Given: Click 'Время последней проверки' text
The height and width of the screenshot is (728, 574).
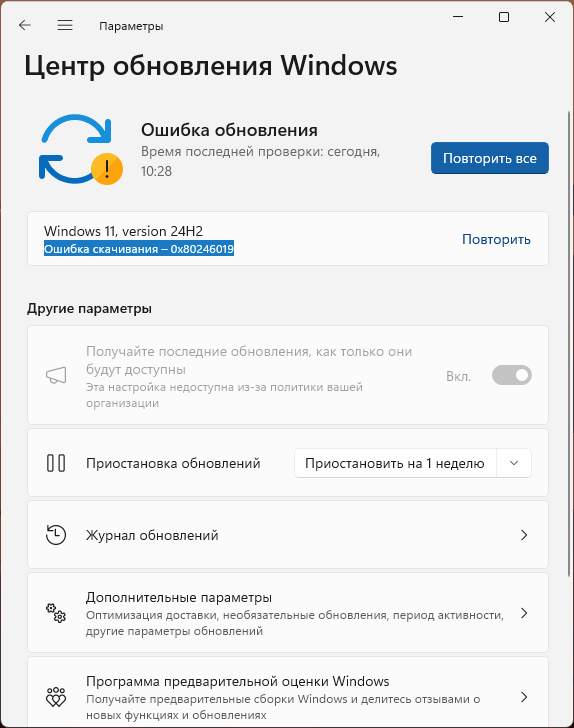Looking at the screenshot, I should click(x=260, y=161).
